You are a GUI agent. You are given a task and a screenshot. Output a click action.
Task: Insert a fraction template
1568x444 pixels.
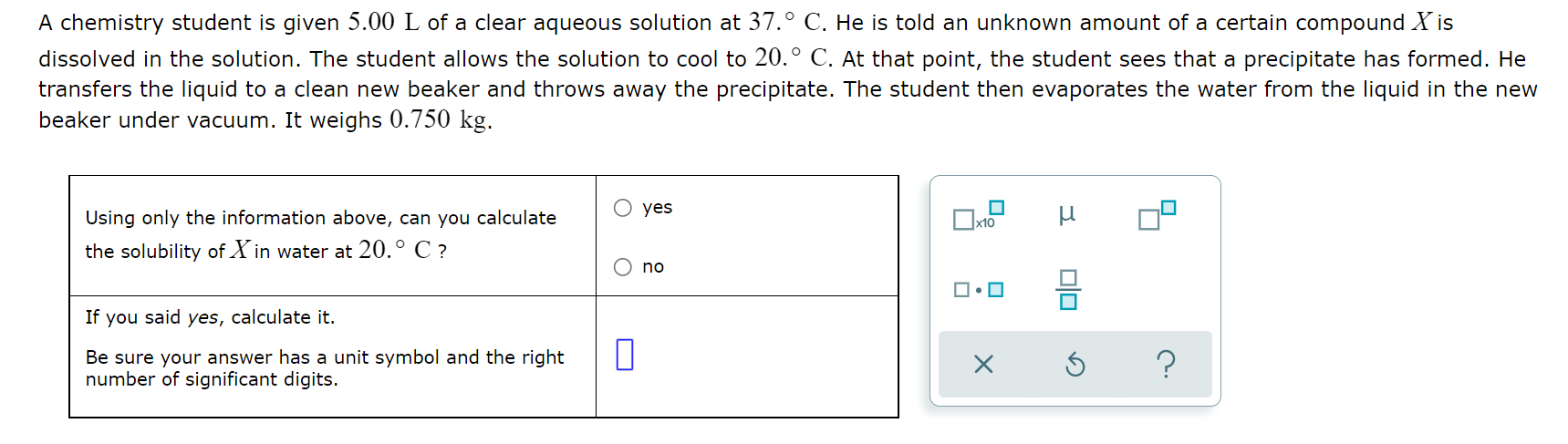[1068, 290]
